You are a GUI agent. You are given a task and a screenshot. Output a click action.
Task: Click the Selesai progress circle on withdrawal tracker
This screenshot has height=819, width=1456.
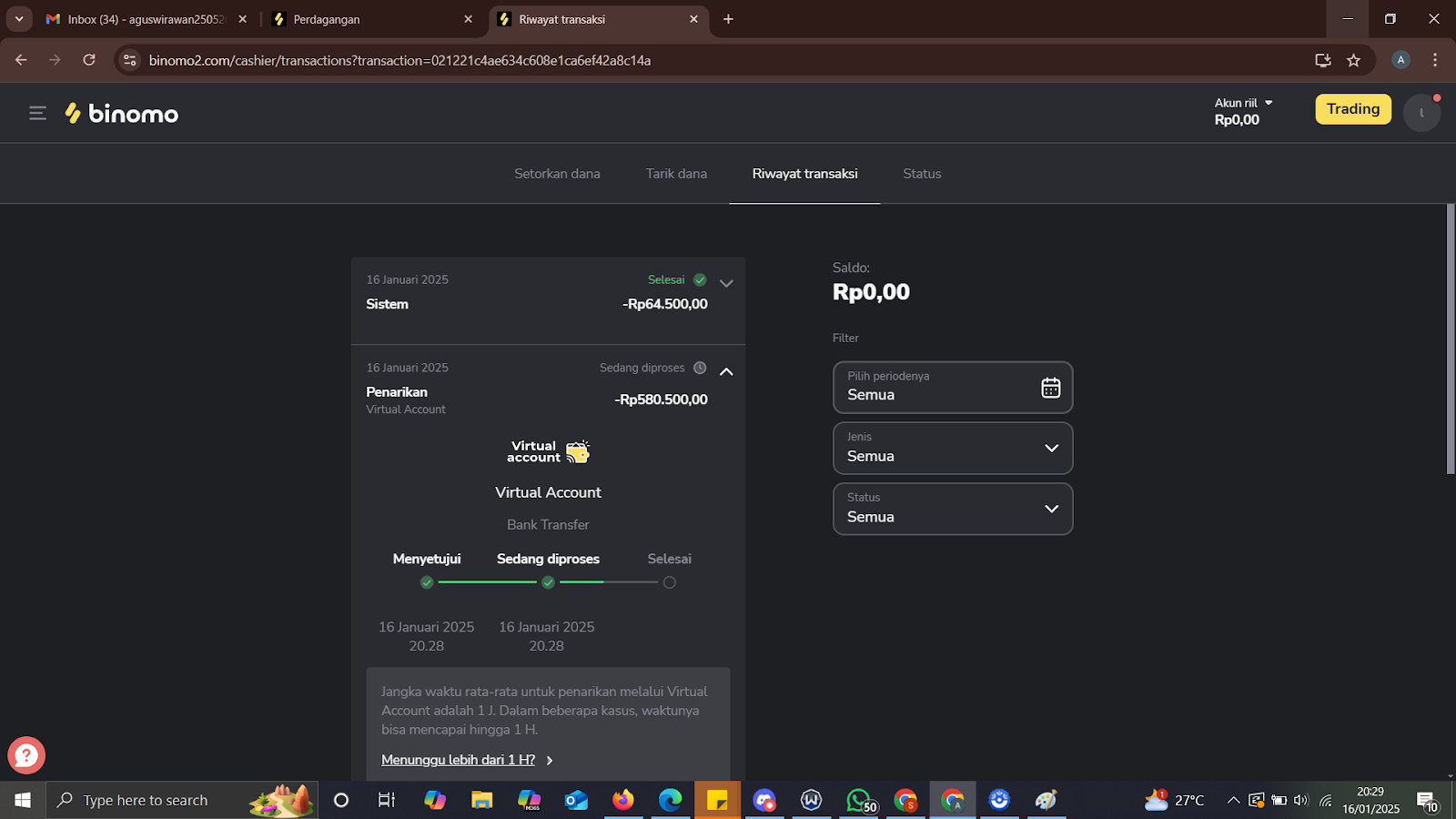tap(669, 581)
